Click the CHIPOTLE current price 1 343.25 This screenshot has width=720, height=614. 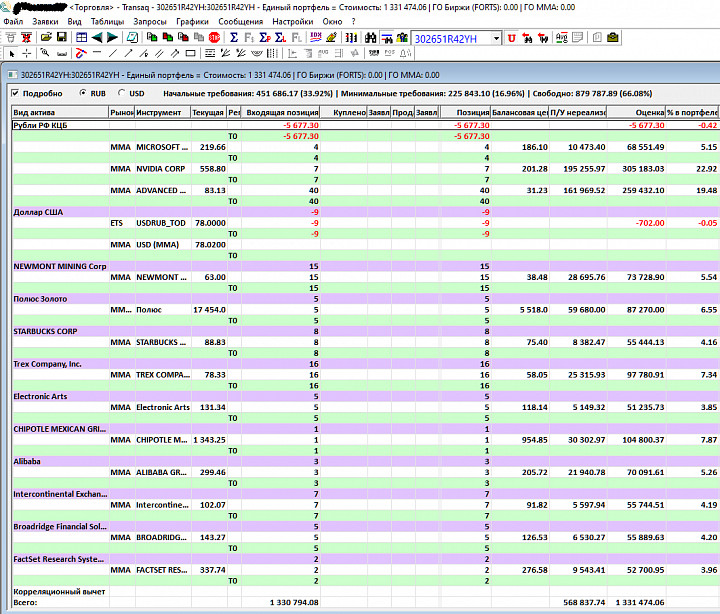tap(209, 439)
